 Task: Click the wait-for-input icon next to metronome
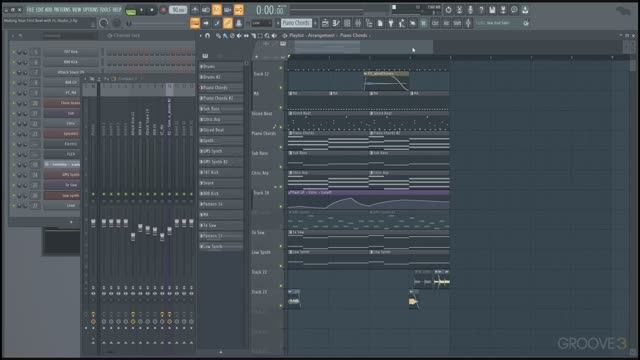(206, 9)
